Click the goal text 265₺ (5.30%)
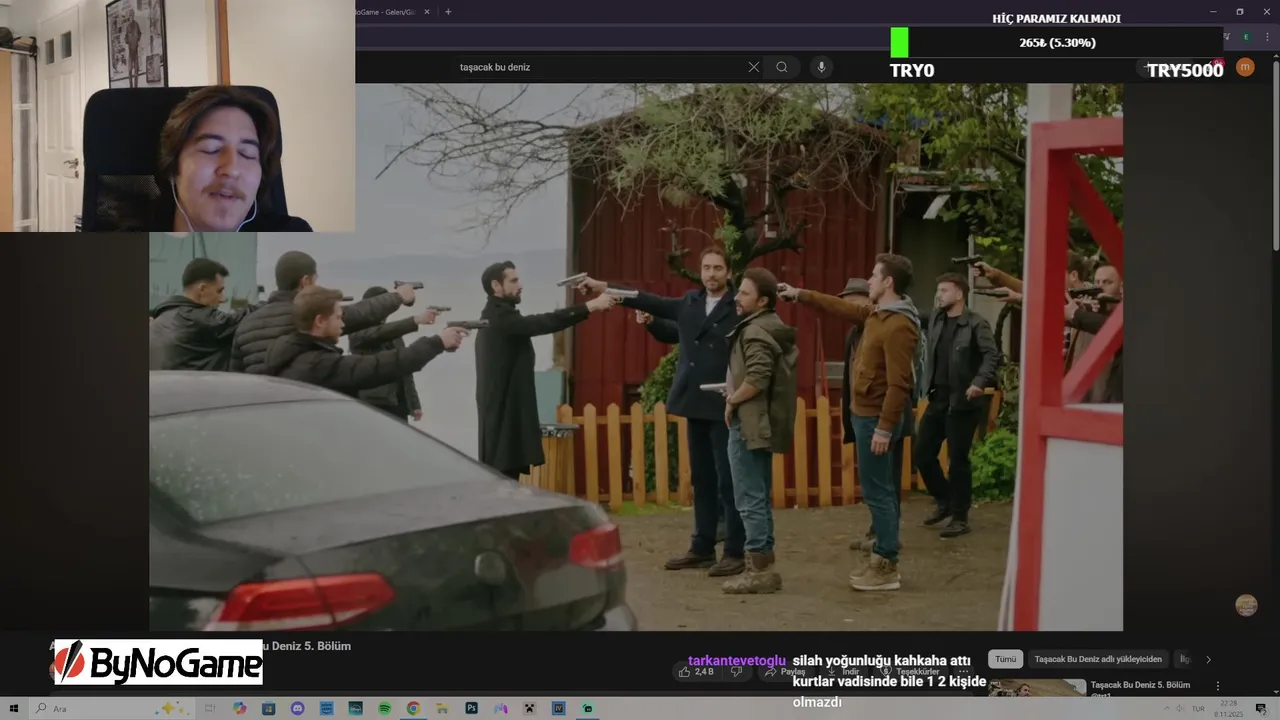 [1057, 42]
